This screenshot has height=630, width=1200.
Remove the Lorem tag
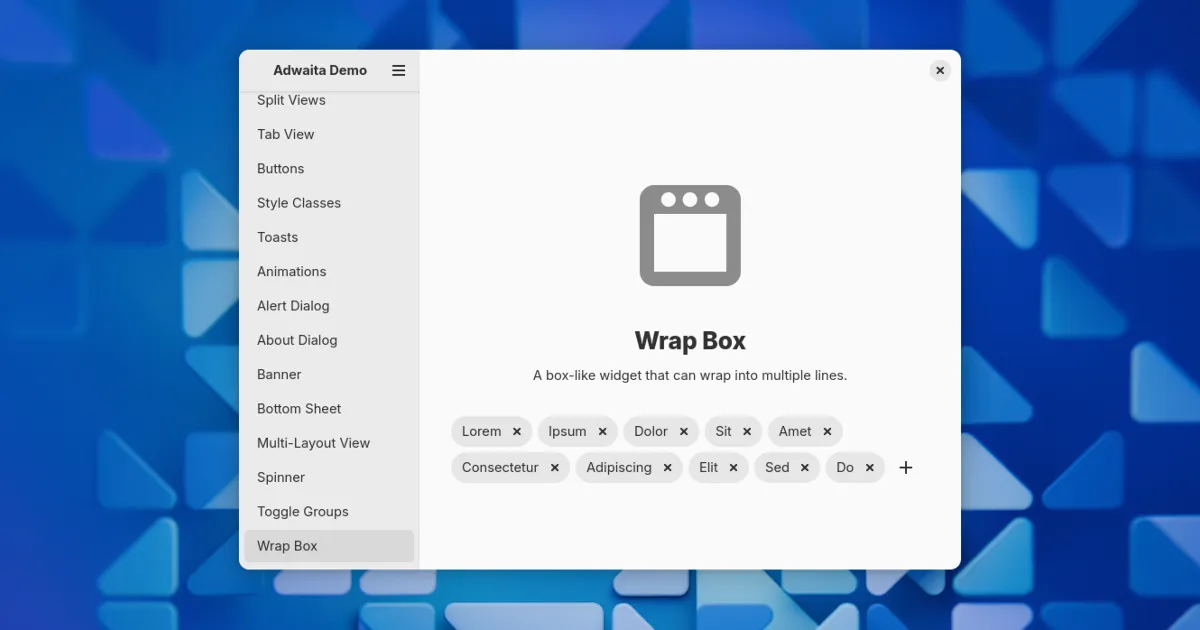517,432
